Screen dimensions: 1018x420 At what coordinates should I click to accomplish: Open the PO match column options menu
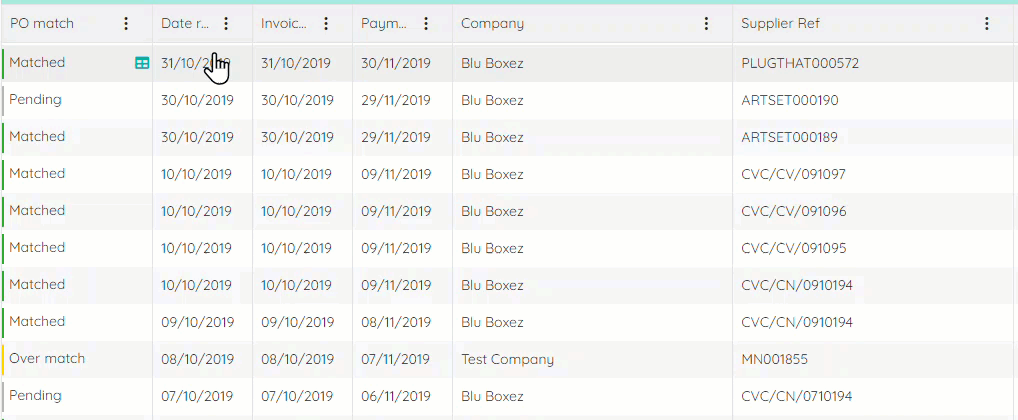coord(126,24)
